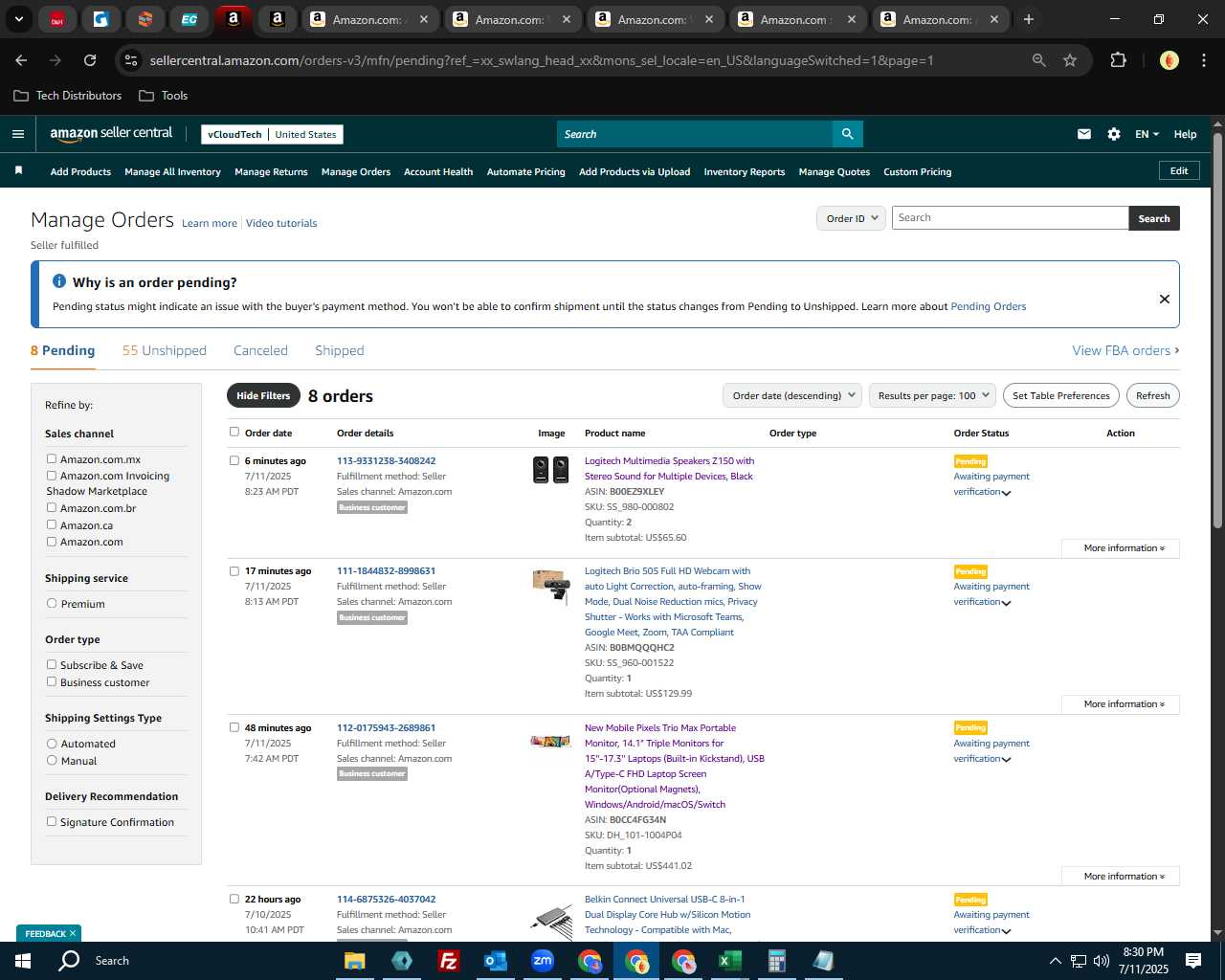Open Zoom from the taskbar
The image size is (1225, 980).
click(543, 961)
